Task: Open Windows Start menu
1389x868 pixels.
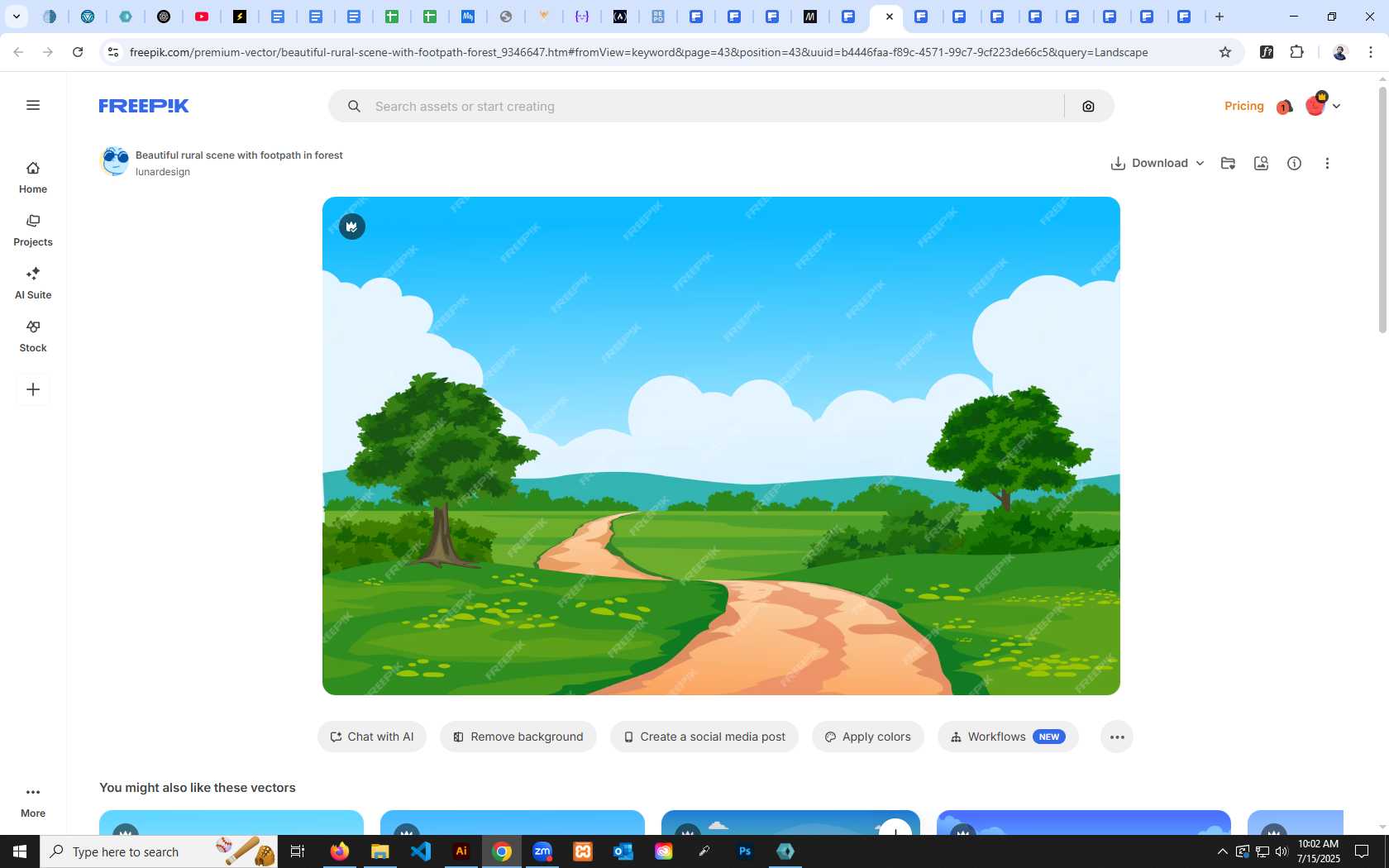Action: point(20,851)
